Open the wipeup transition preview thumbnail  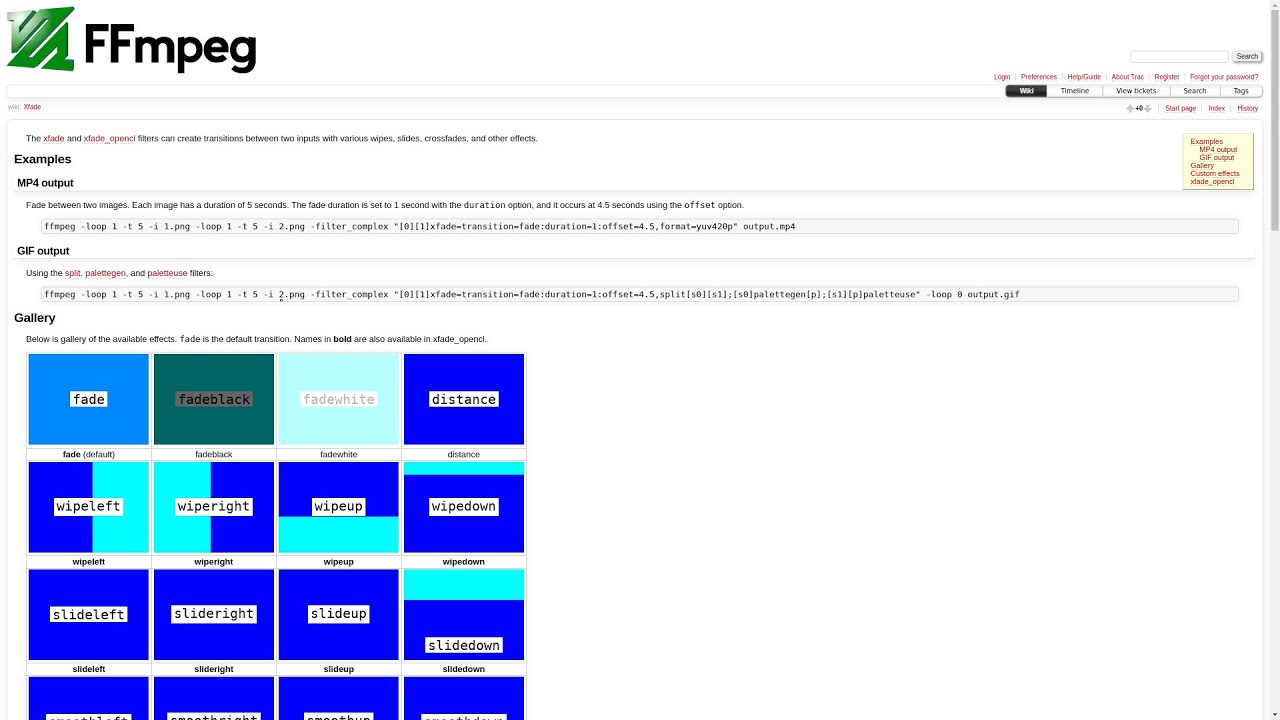tap(339, 507)
